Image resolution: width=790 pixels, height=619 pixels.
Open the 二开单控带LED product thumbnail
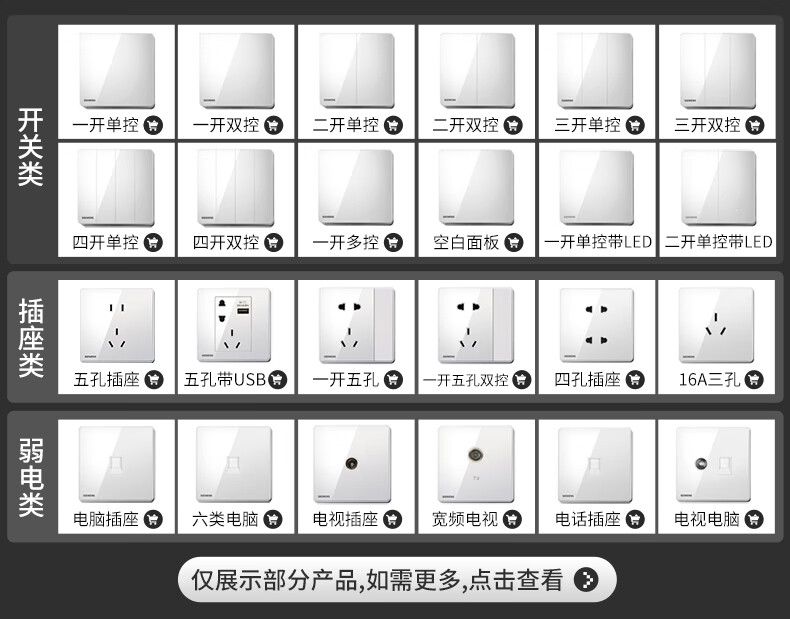[718, 187]
